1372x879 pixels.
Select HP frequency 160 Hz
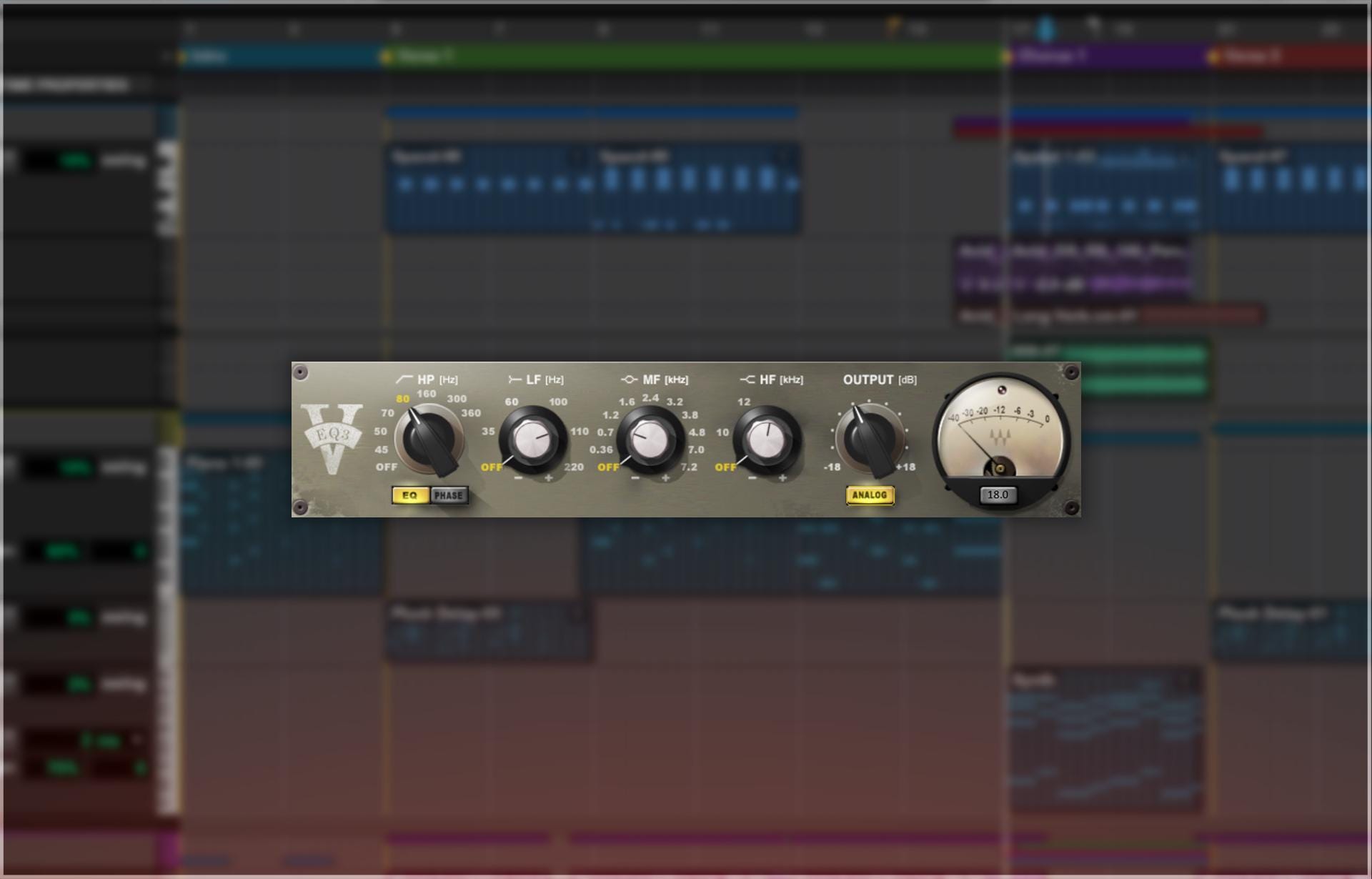coord(427,394)
